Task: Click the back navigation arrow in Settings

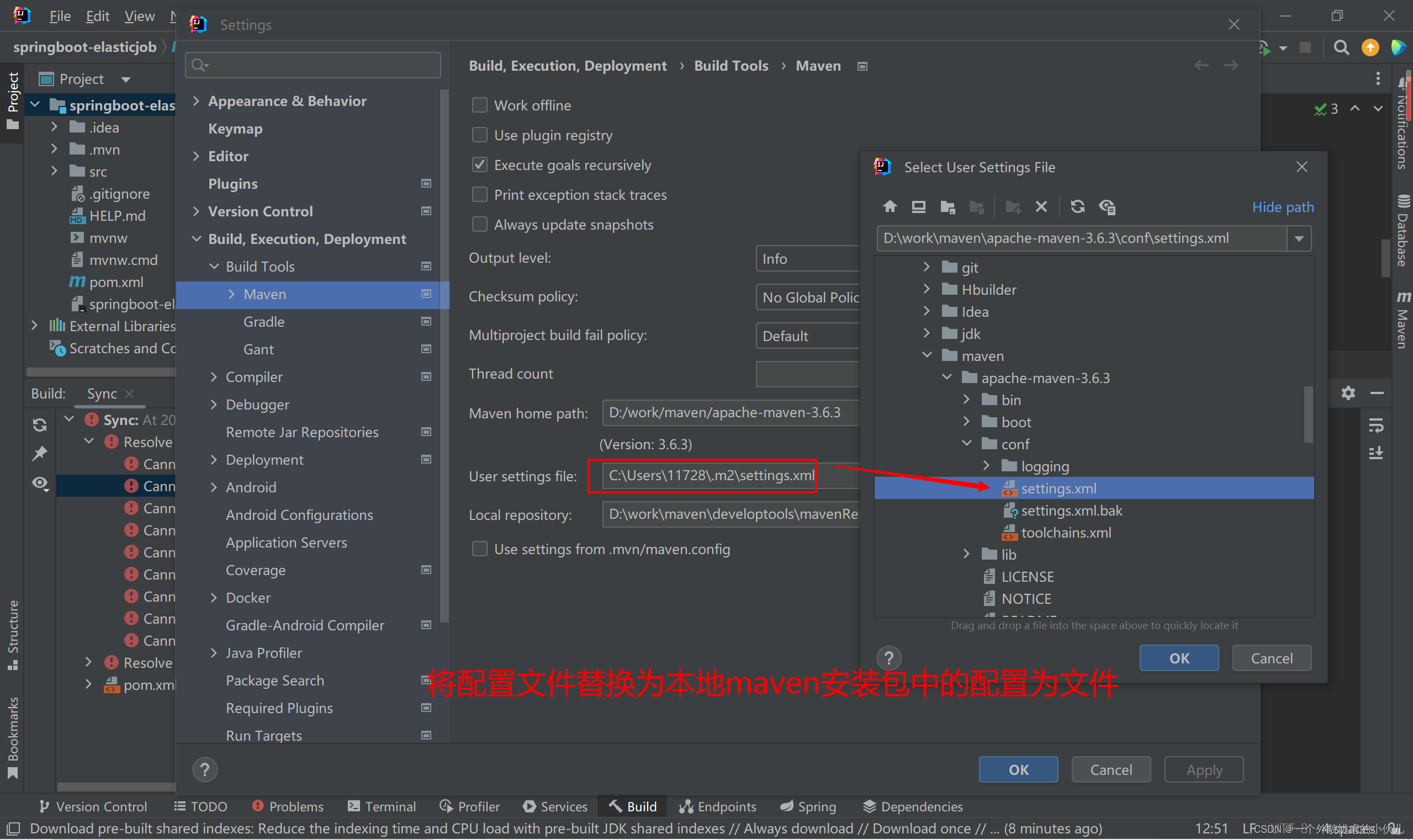Action: pos(1201,66)
